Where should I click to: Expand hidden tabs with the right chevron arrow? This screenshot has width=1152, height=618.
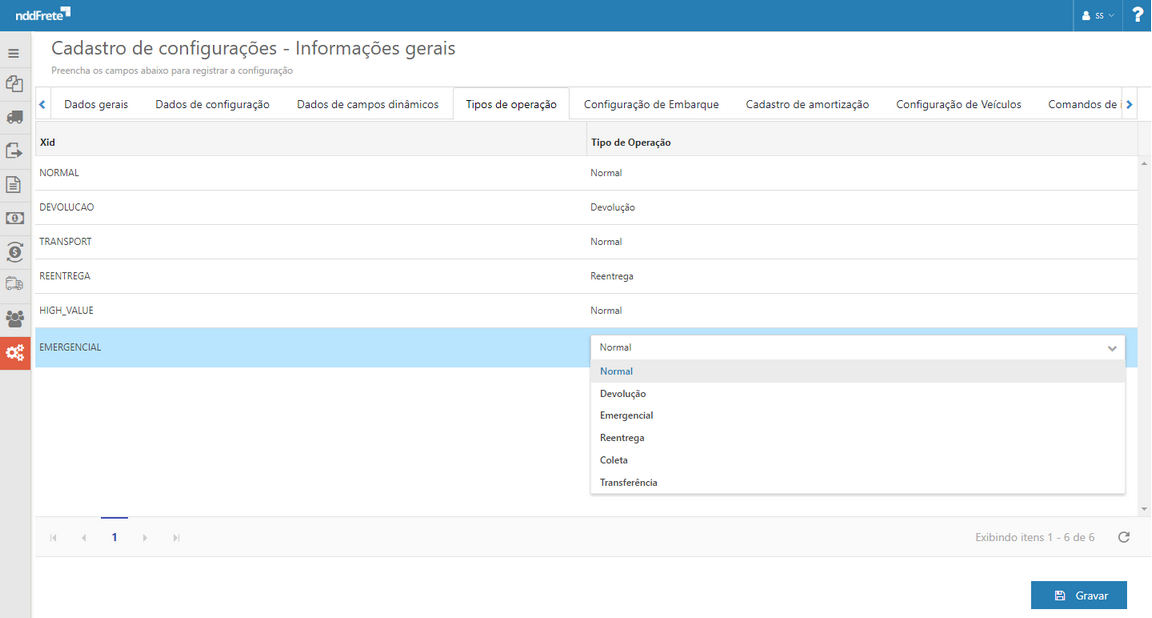pos(1129,103)
